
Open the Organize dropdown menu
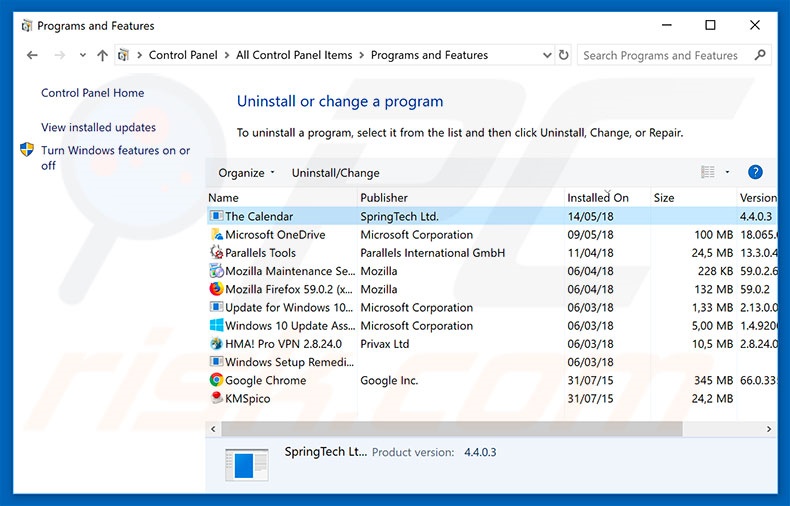tap(246, 173)
